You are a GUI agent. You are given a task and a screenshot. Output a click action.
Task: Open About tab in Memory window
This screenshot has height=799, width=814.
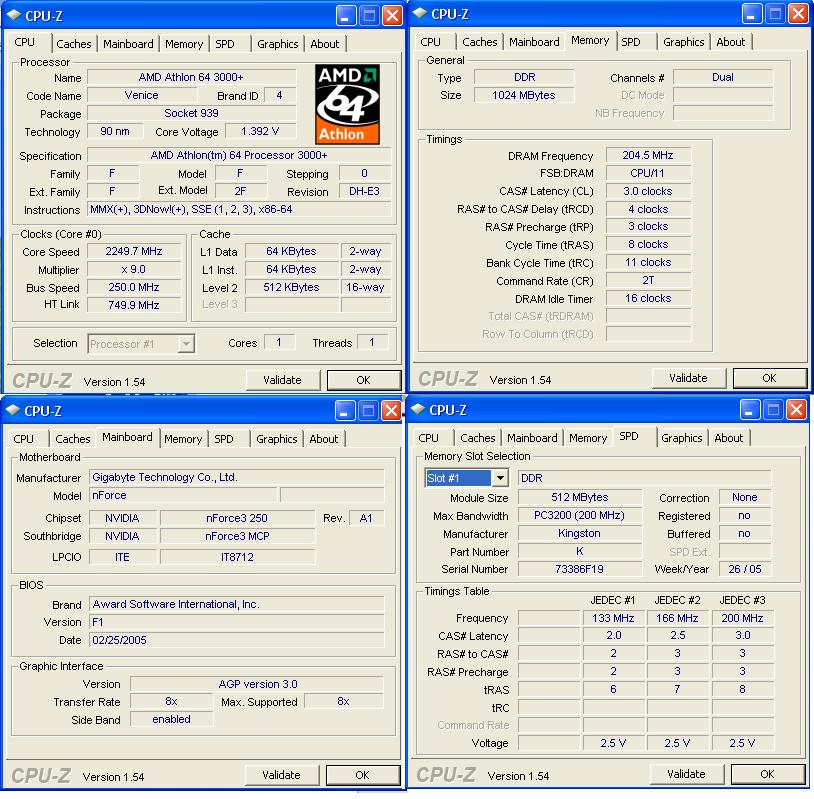point(730,42)
